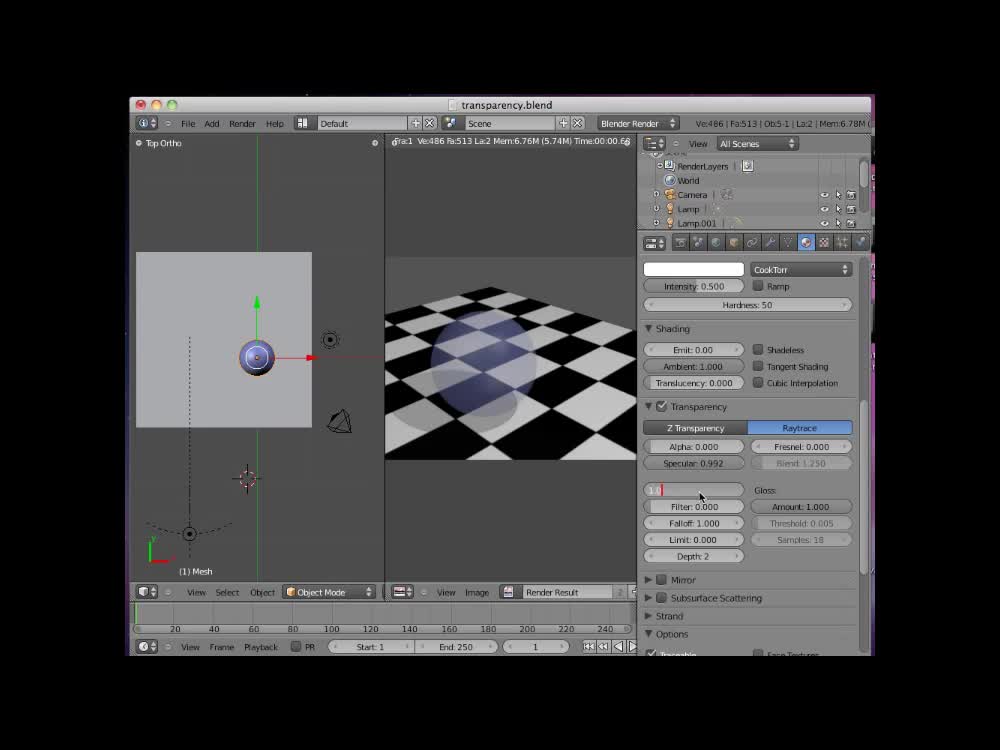Open the Particles properties tab
1000x750 pixels.
coord(844,242)
